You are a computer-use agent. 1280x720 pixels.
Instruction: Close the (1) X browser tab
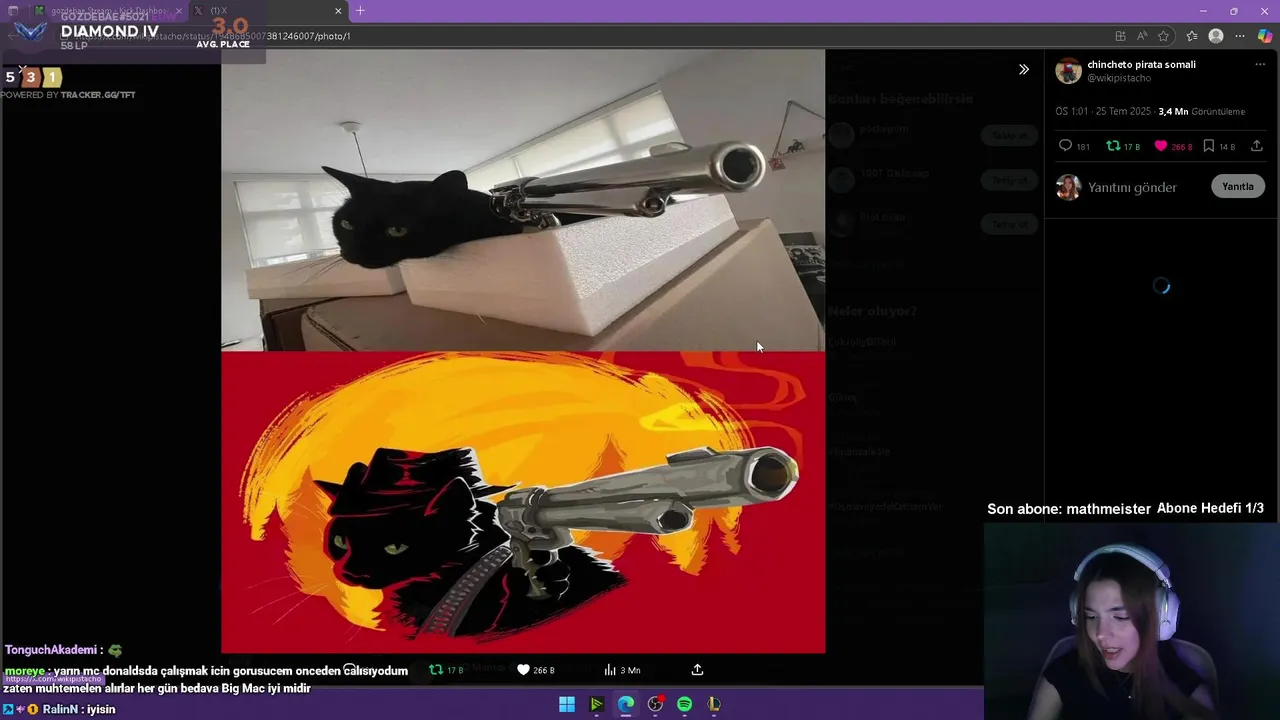point(338,11)
